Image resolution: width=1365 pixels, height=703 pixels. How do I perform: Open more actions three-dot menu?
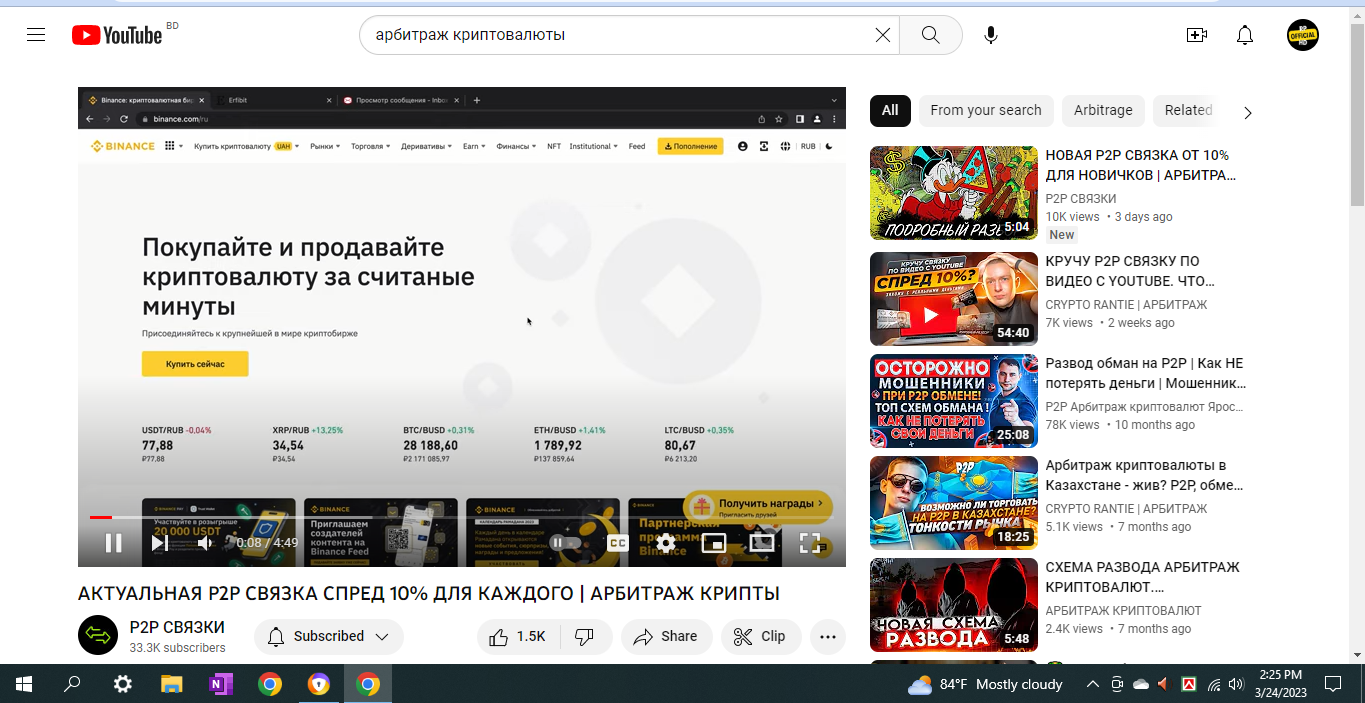coord(828,636)
